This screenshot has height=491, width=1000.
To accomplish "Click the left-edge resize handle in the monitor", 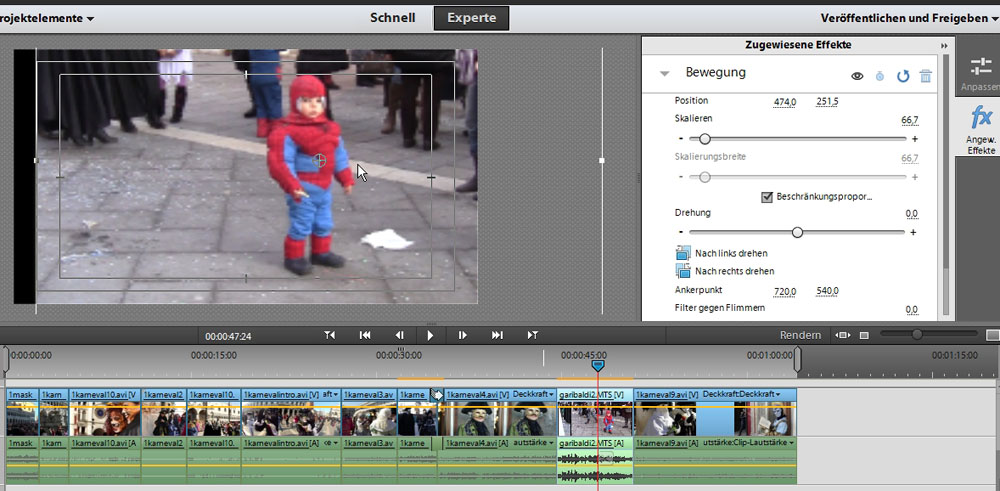I will (36, 161).
